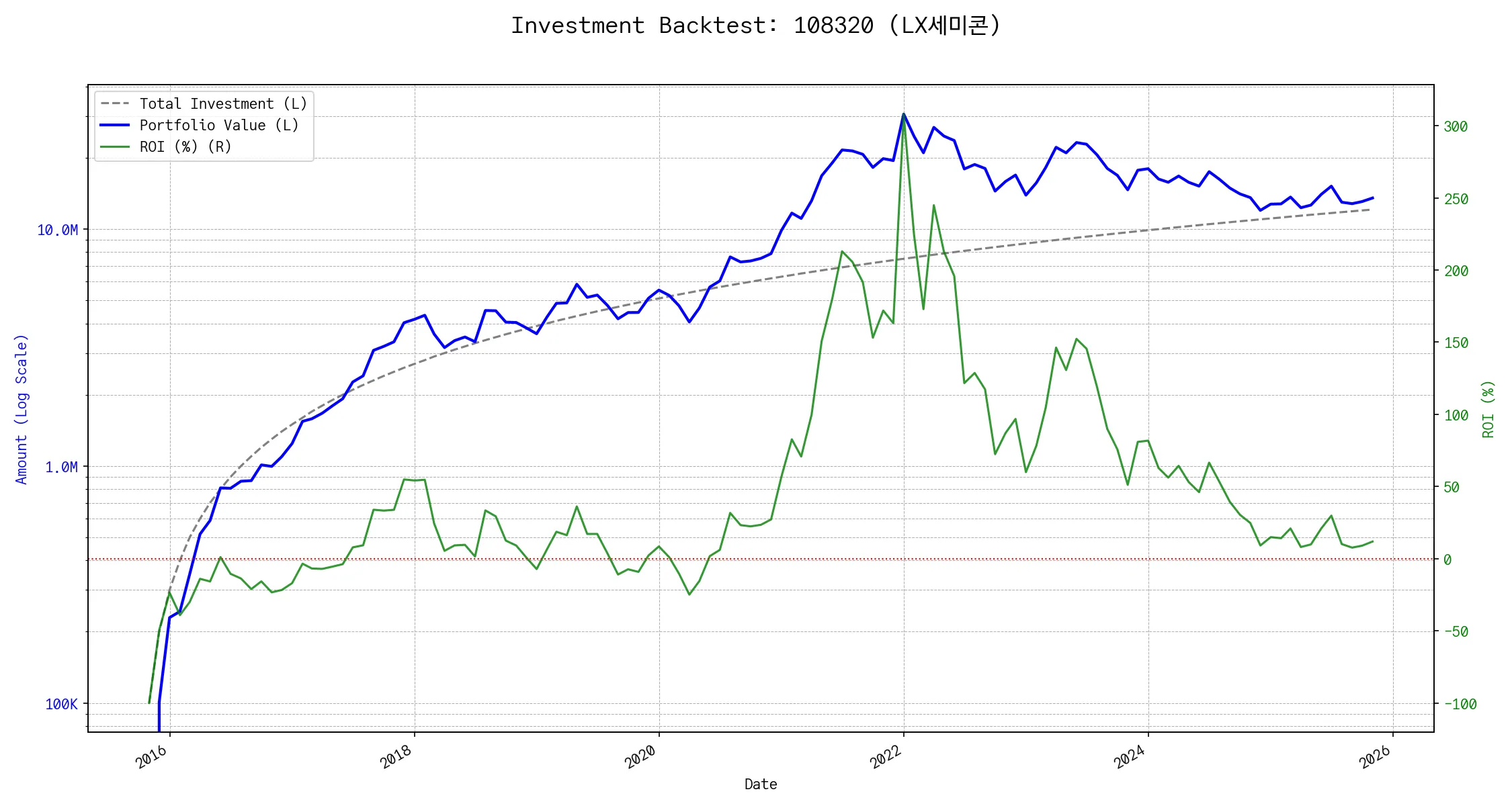Click the 2020 x-axis tick label

[x=640, y=757]
